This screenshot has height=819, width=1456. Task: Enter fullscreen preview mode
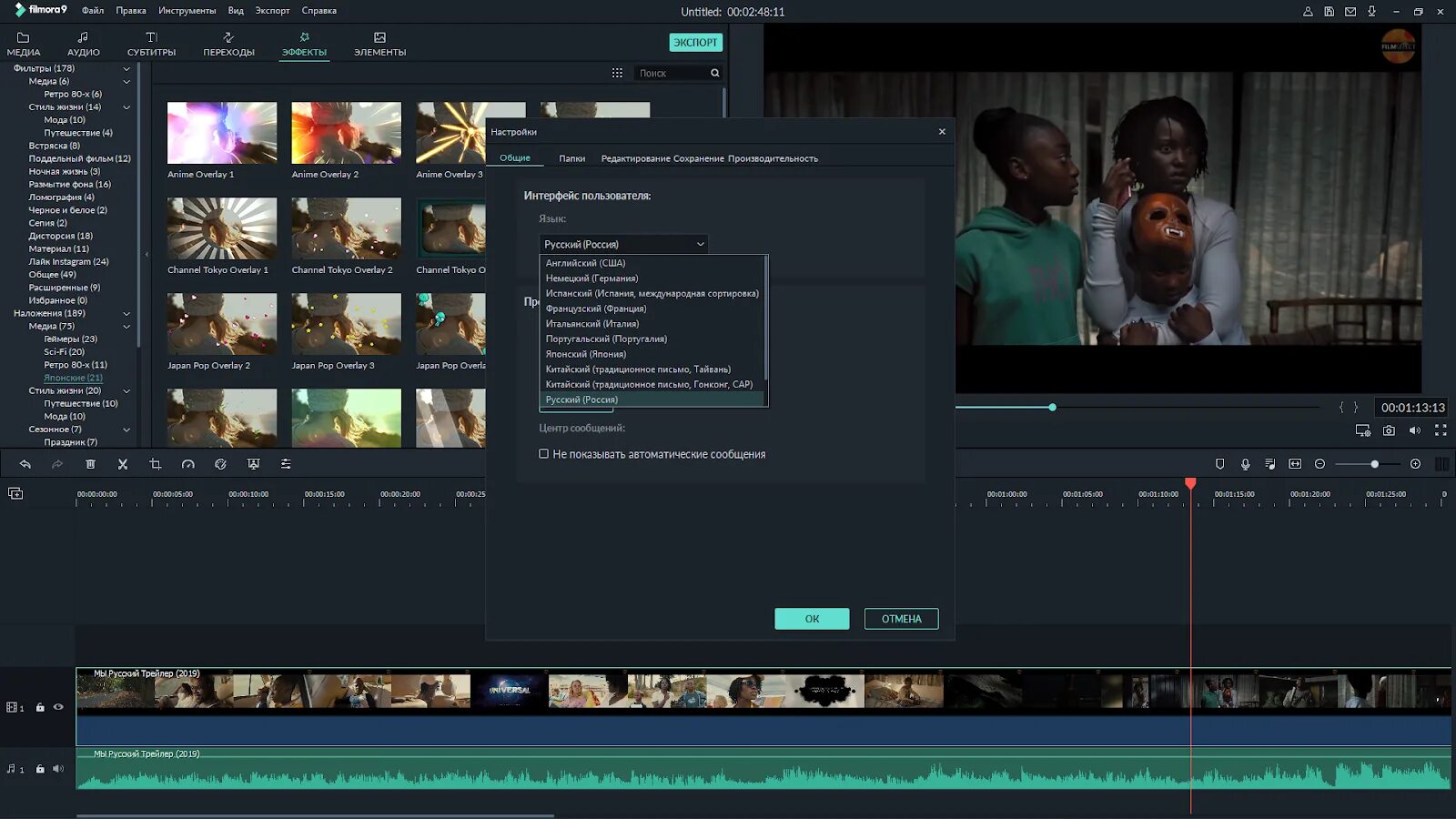pos(1441,430)
